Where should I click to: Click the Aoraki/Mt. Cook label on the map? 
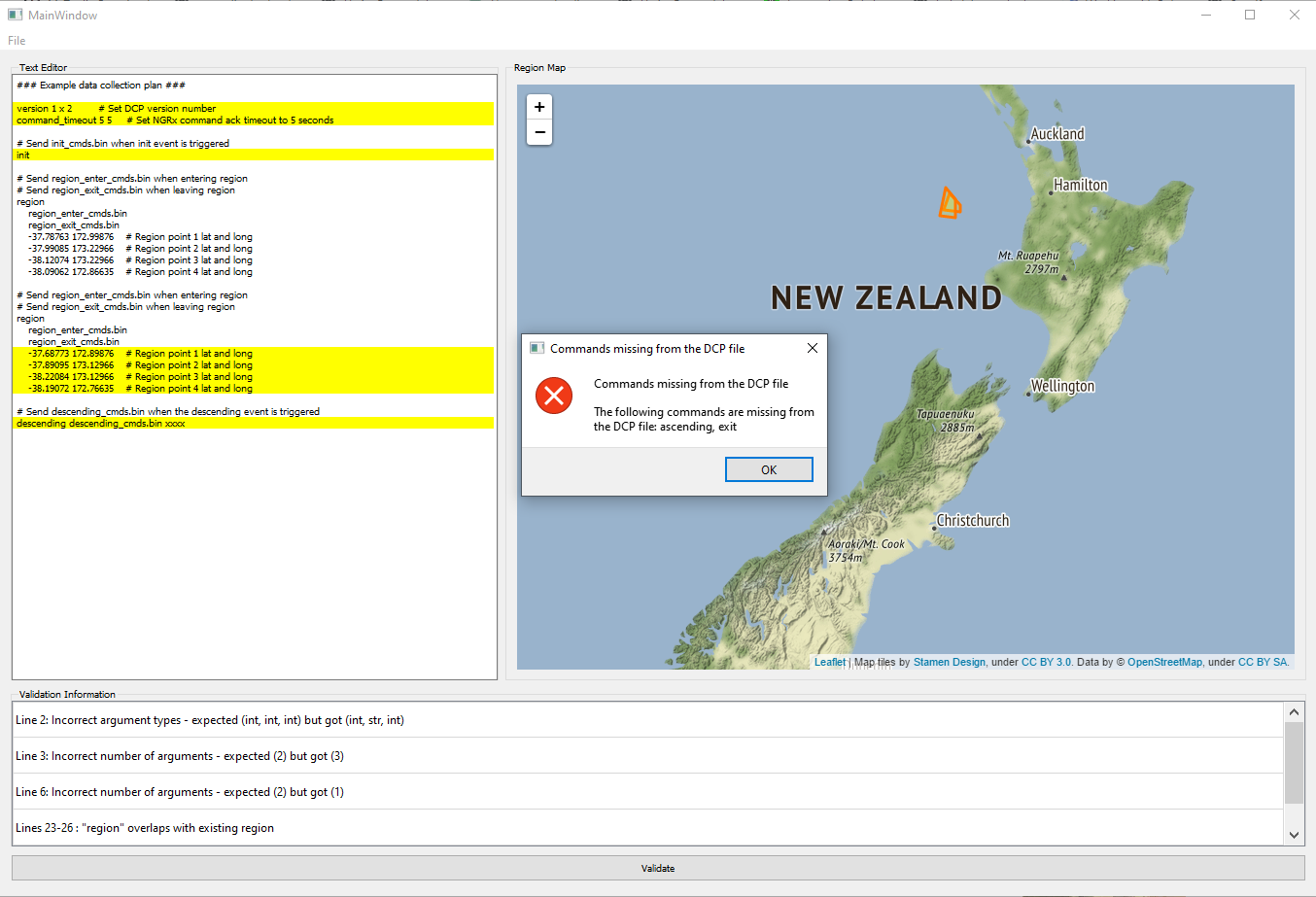(x=866, y=551)
